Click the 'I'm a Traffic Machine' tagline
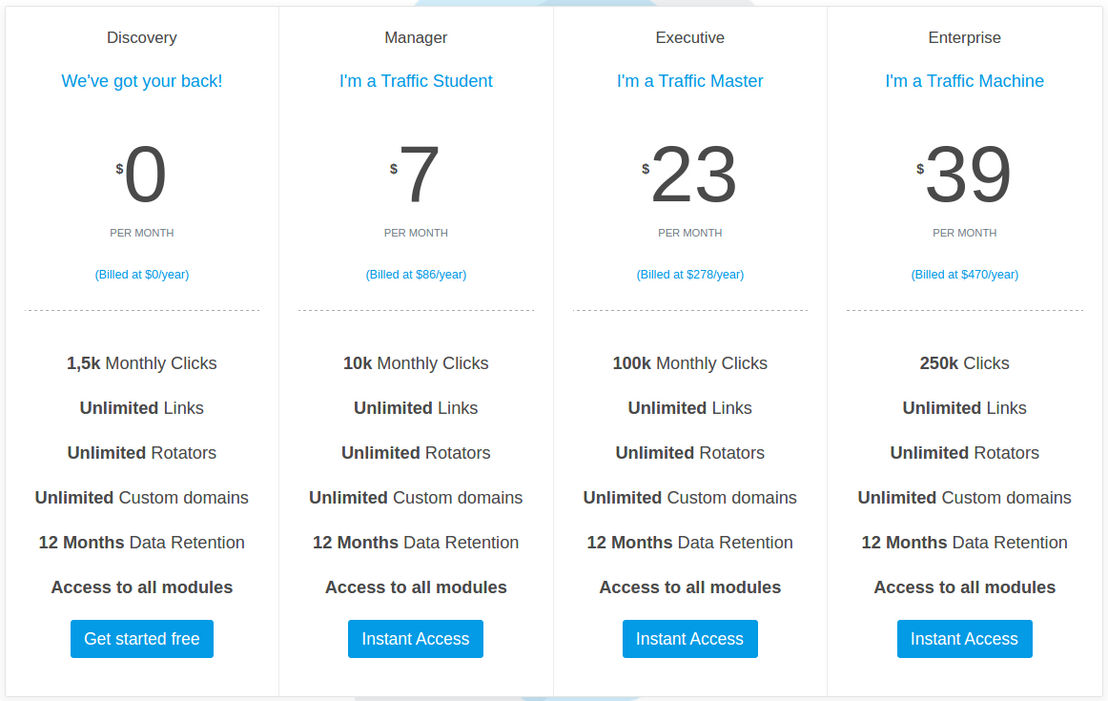 coord(965,81)
